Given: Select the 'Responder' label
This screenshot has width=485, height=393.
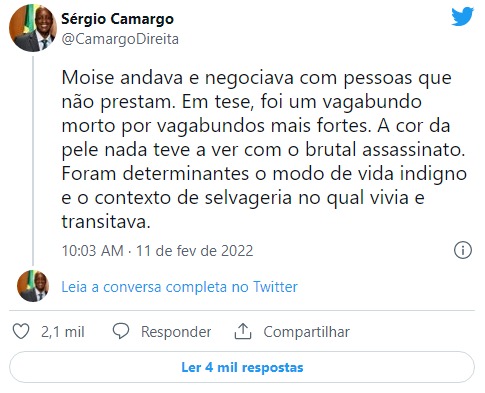Looking at the screenshot, I should [x=176, y=332].
